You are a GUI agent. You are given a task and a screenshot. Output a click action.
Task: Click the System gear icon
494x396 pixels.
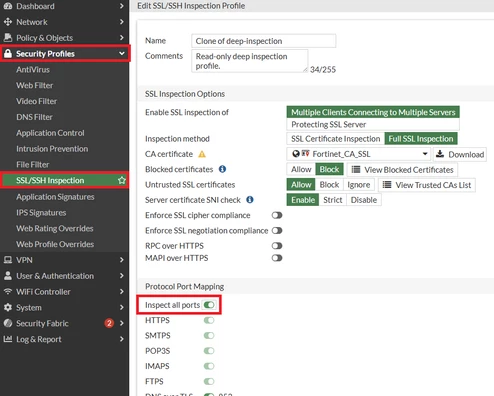[8, 307]
